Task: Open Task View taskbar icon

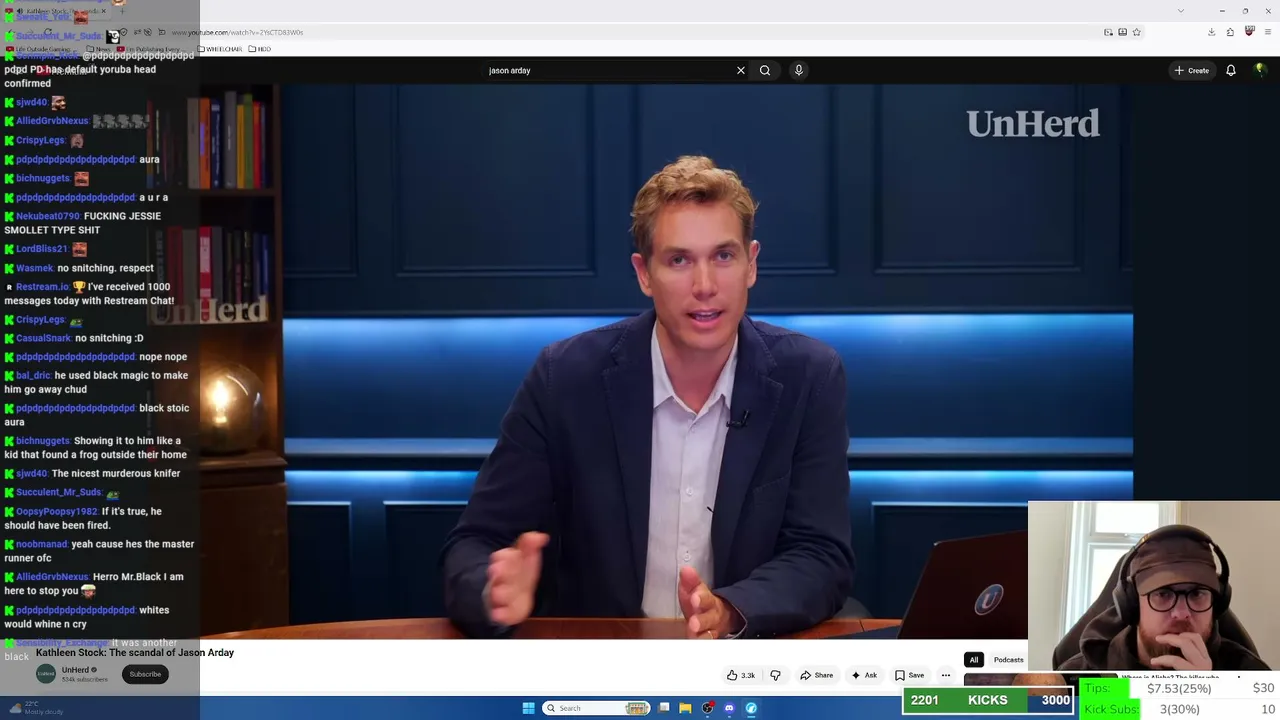Action: 663,708
